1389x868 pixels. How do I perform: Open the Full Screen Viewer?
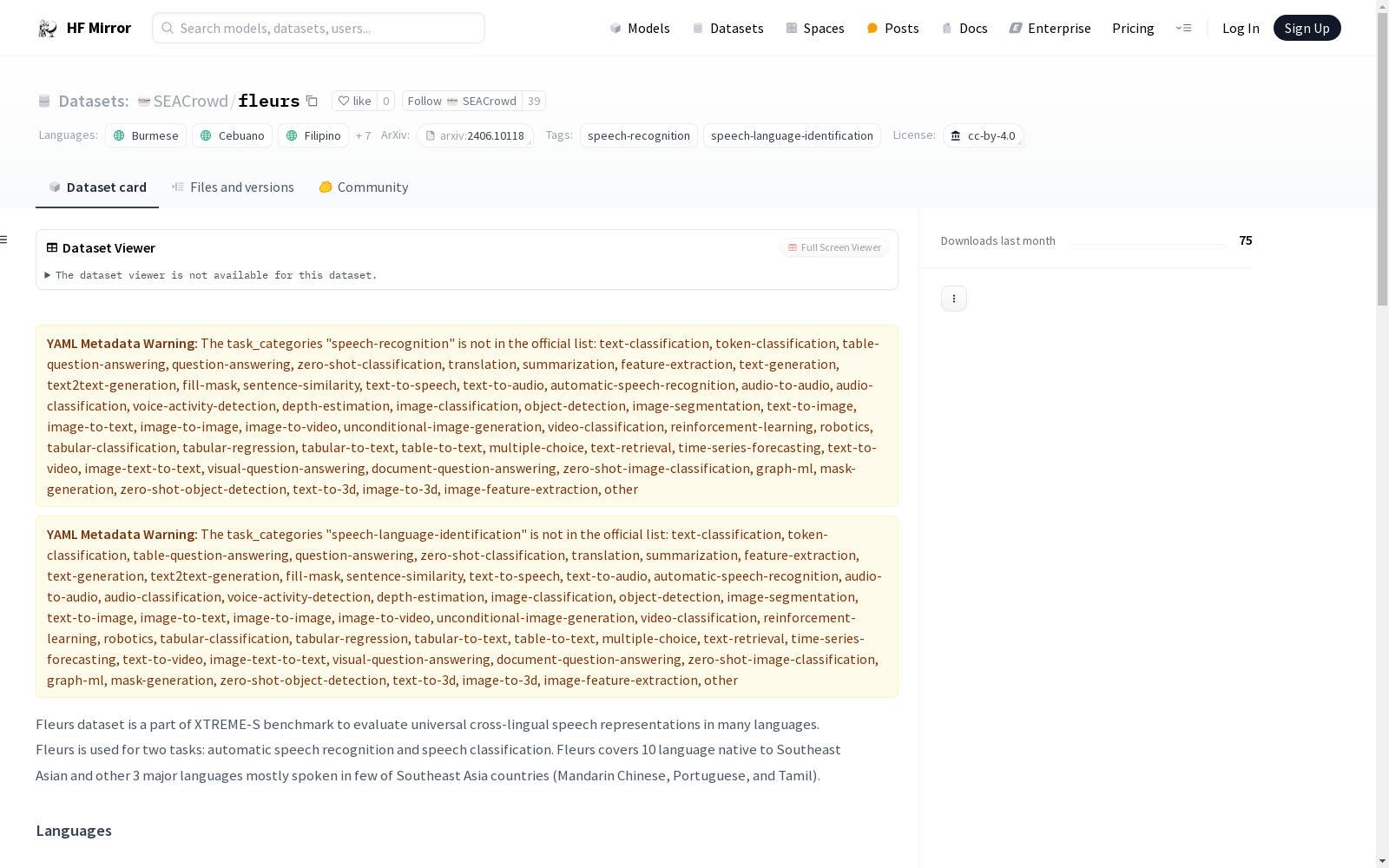[x=834, y=247]
